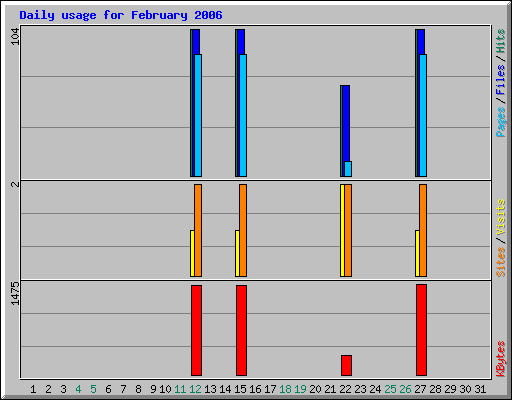Viewport: 512px width, 400px height.
Task: Click the green day 26 label
Action: point(405,389)
